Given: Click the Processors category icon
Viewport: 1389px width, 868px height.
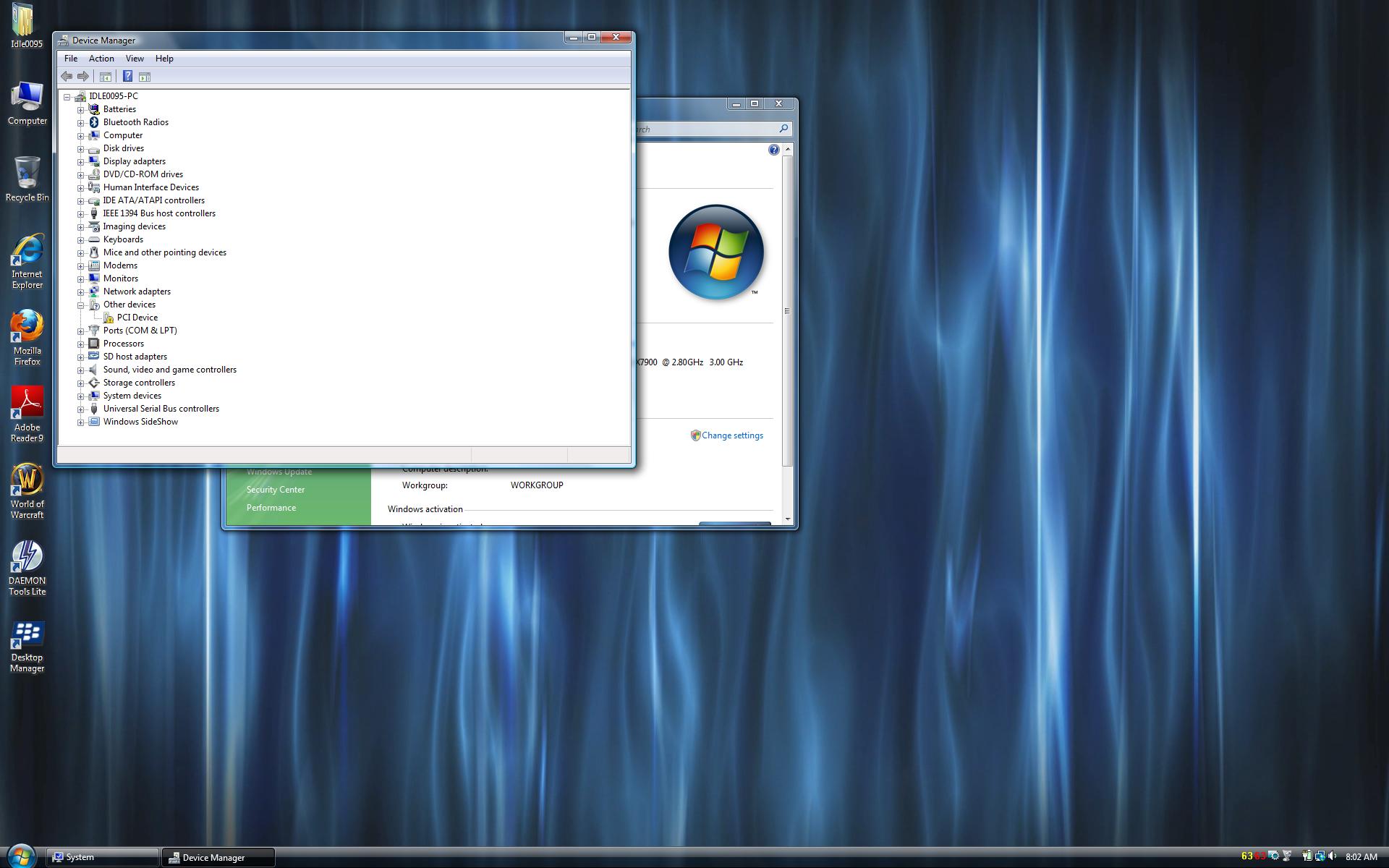Looking at the screenshot, I should [x=94, y=344].
